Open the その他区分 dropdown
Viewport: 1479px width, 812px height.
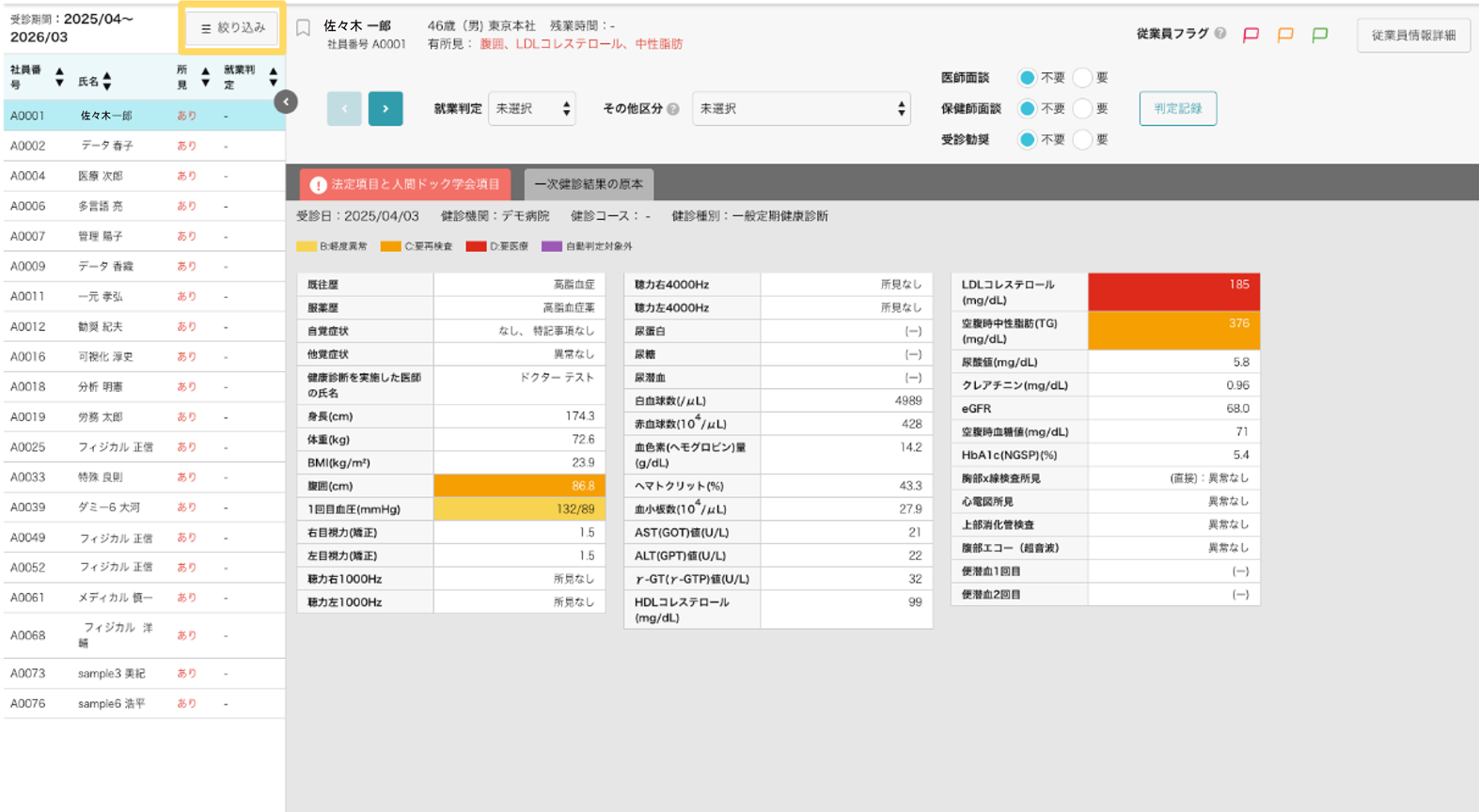(x=802, y=109)
